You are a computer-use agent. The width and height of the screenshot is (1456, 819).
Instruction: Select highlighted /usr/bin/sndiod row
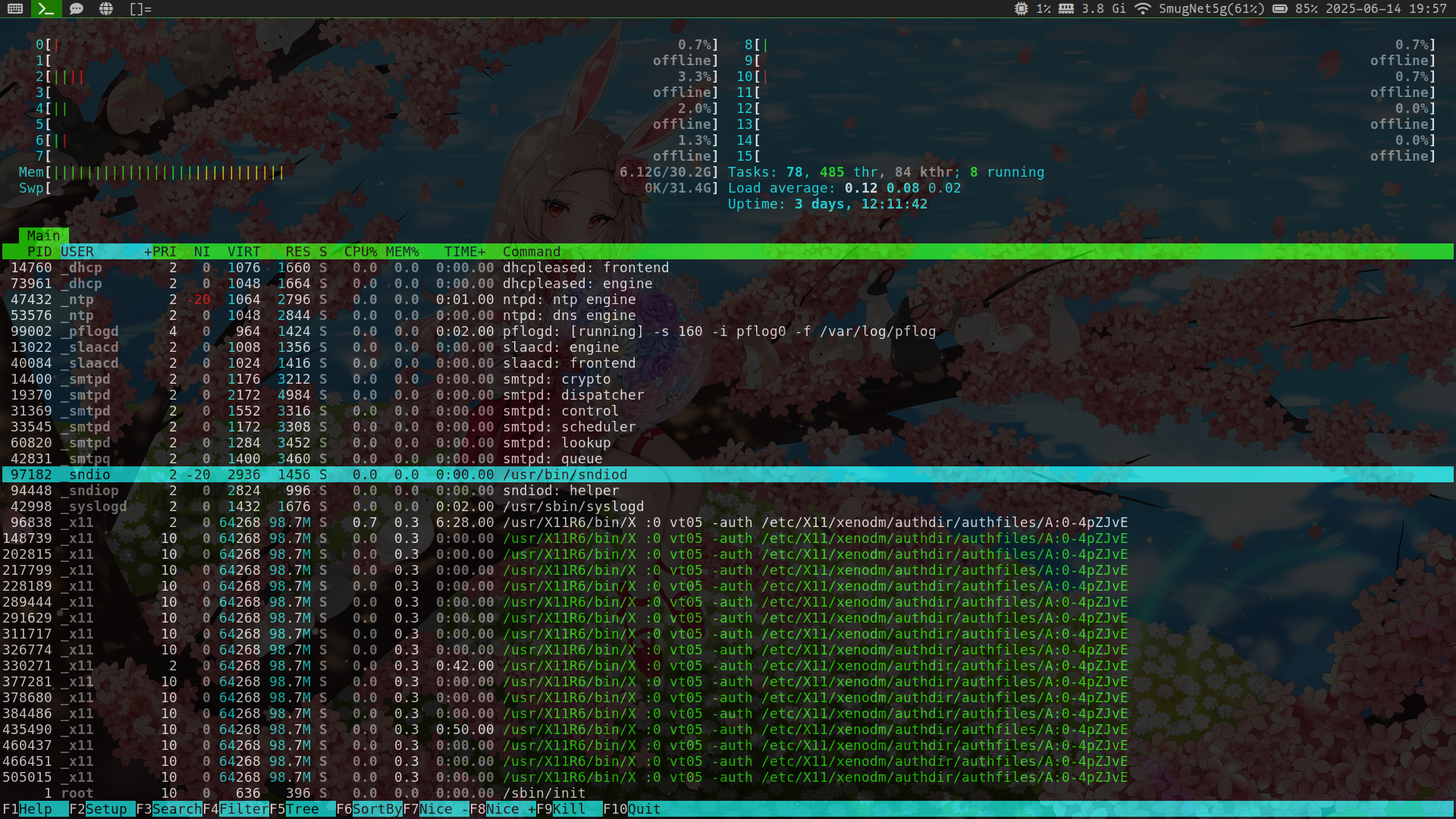(728, 475)
